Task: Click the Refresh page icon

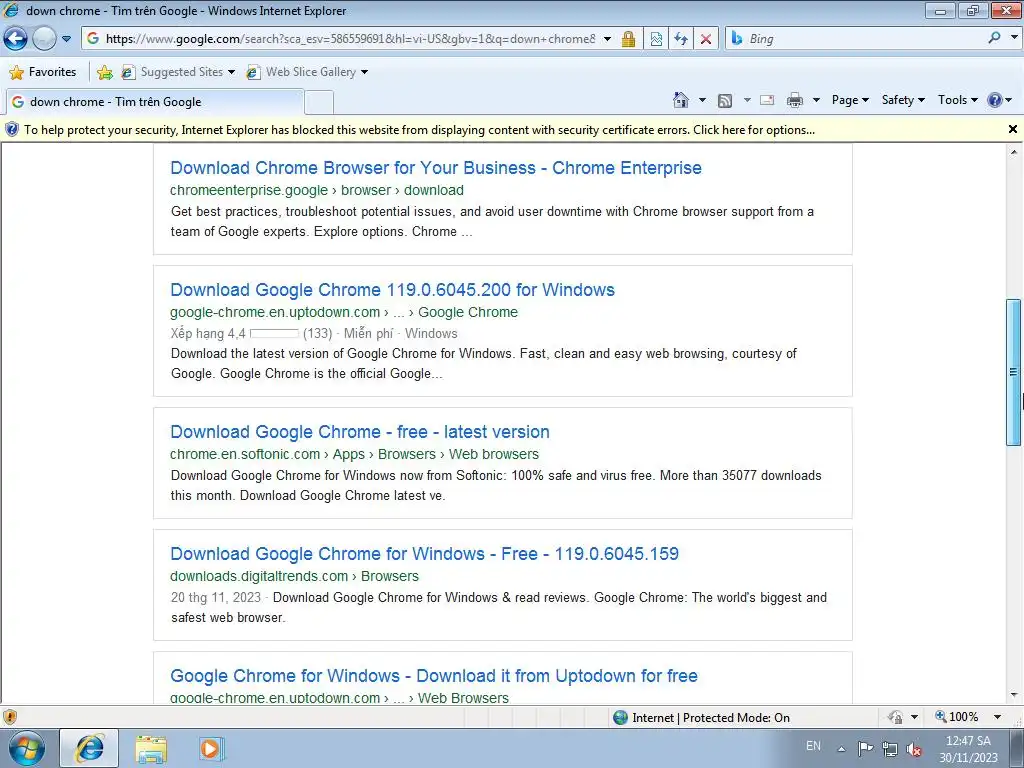Action: coord(680,39)
